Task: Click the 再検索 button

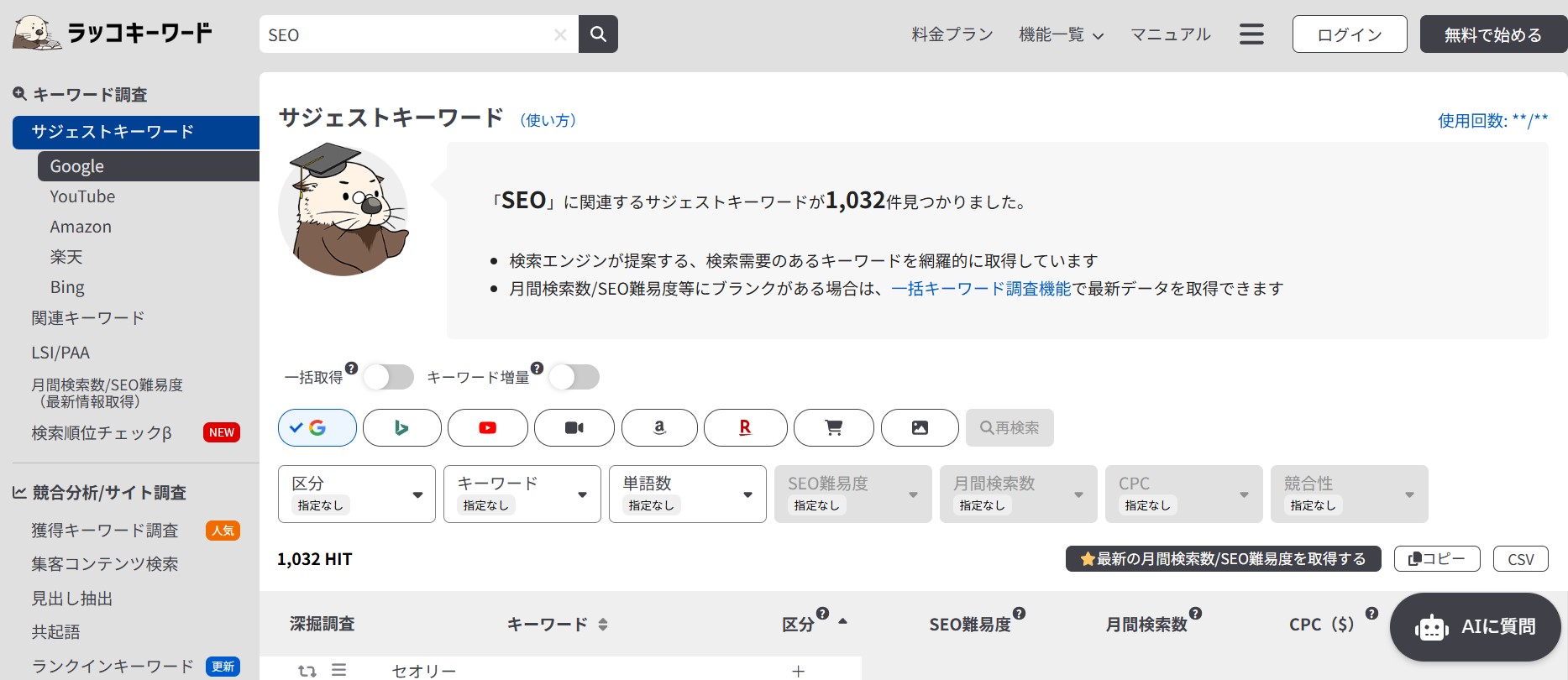Action: click(x=1009, y=428)
